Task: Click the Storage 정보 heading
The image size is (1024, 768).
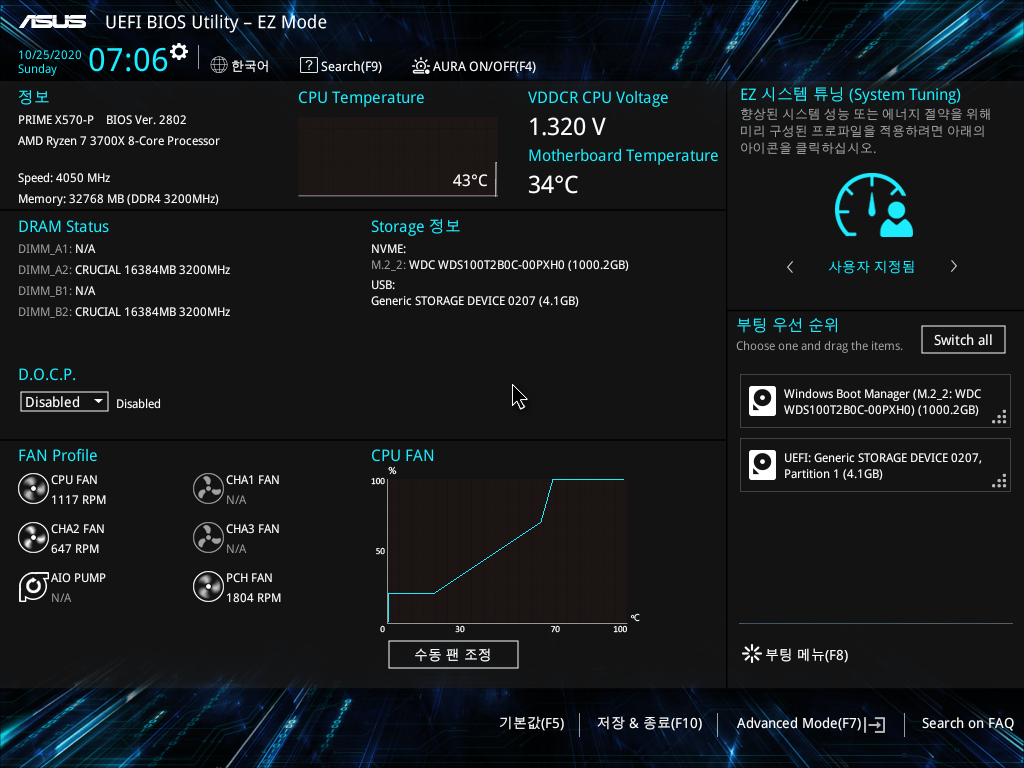Action: (x=415, y=226)
